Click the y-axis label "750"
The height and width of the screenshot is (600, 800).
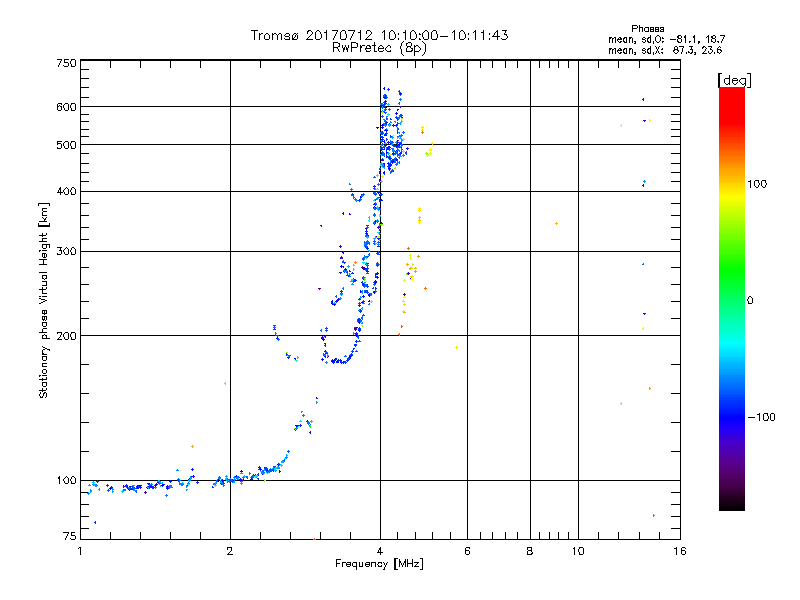click(66, 63)
